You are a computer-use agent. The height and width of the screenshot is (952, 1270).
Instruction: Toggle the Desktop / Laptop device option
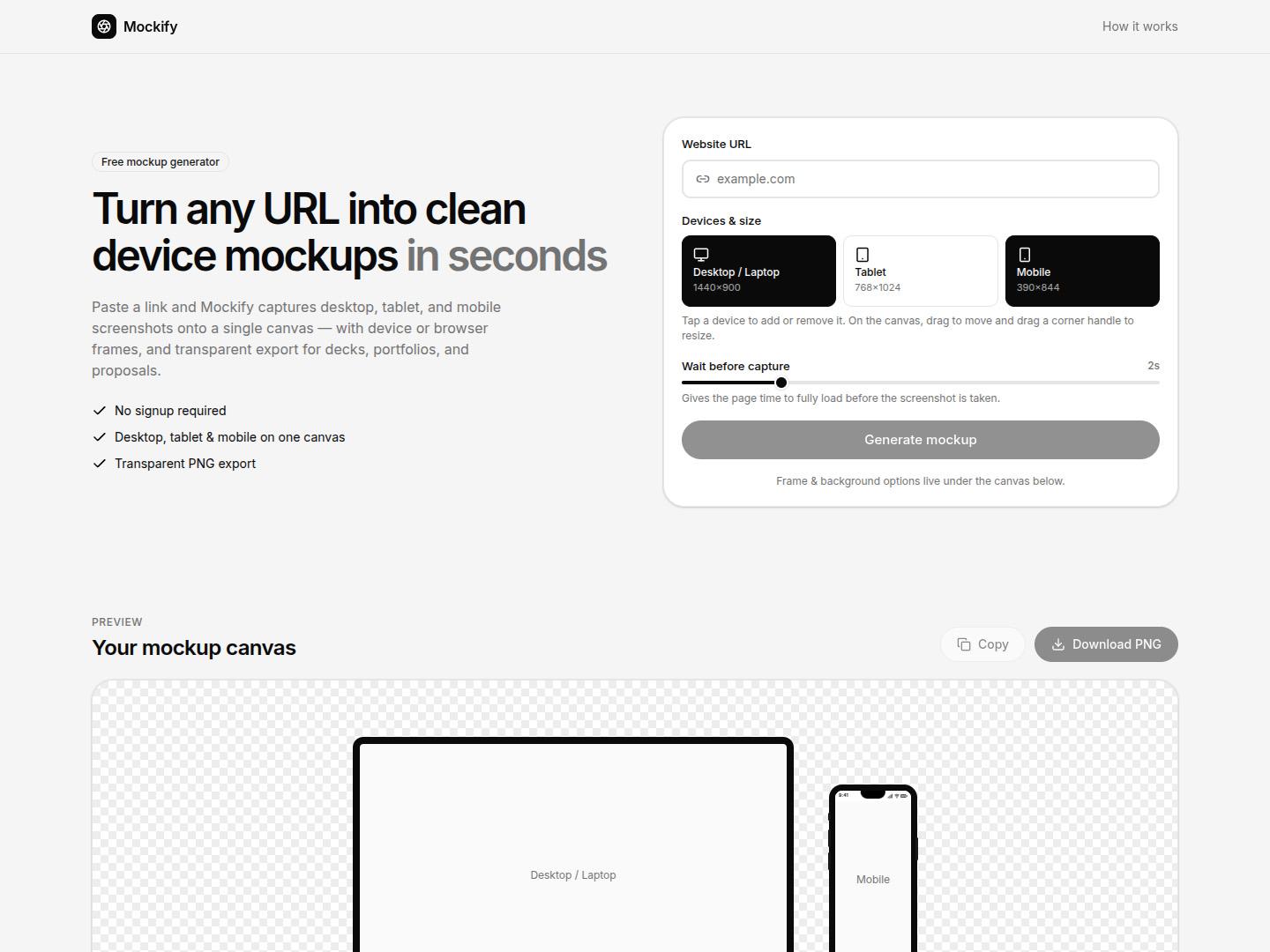pyautogui.click(x=758, y=271)
